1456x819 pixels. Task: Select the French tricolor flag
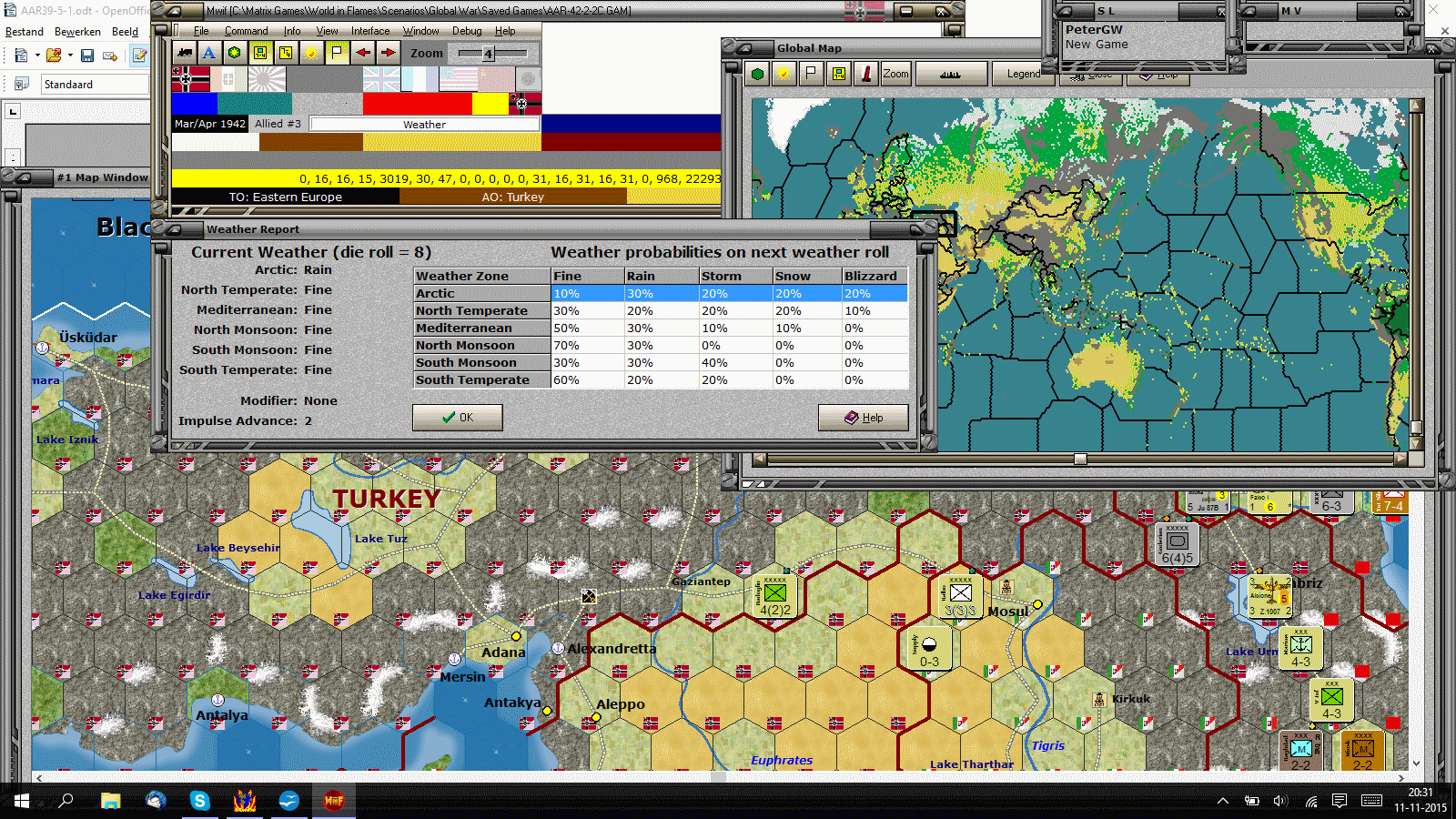point(420,79)
